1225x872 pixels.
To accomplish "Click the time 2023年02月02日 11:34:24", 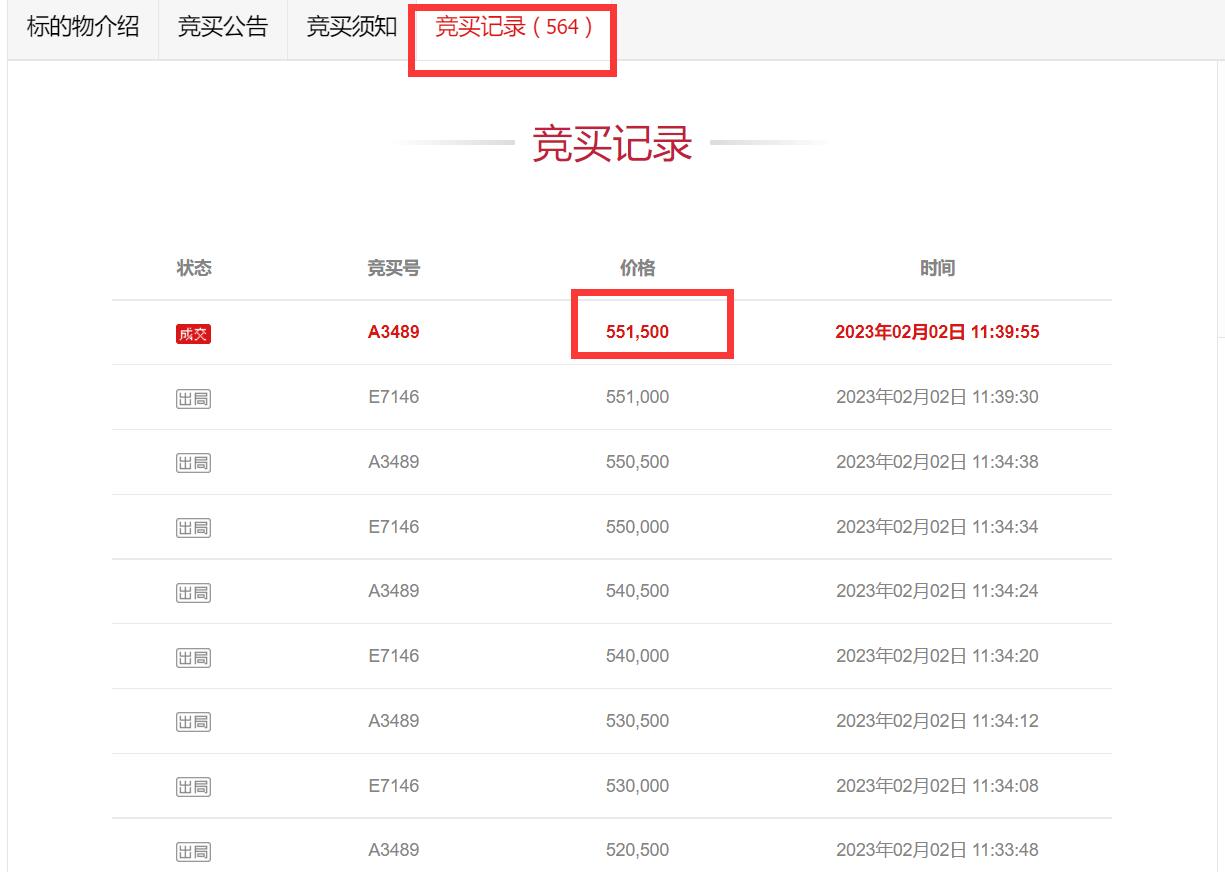I will [x=938, y=591].
